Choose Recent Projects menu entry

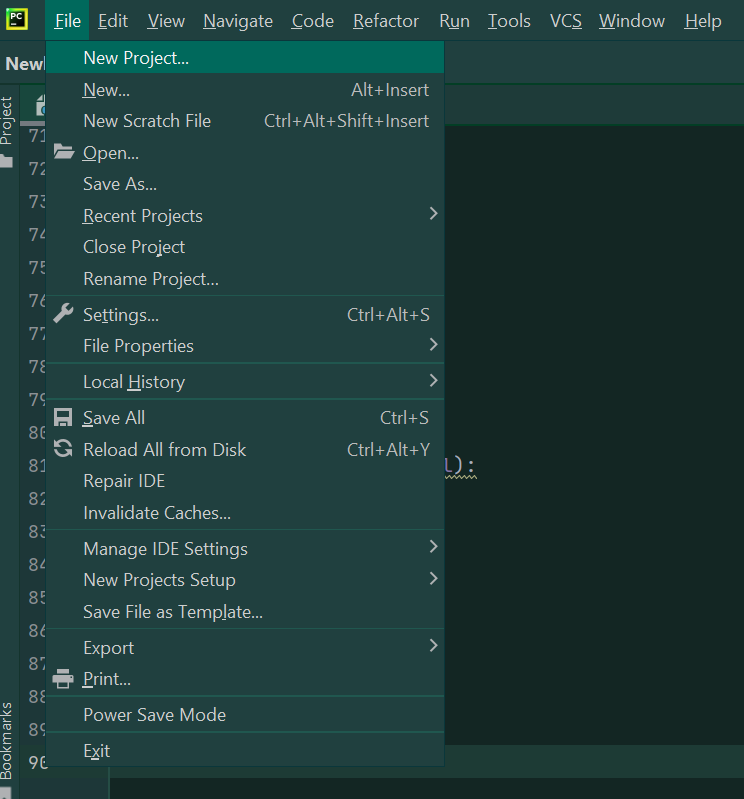(x=245, y=216)
